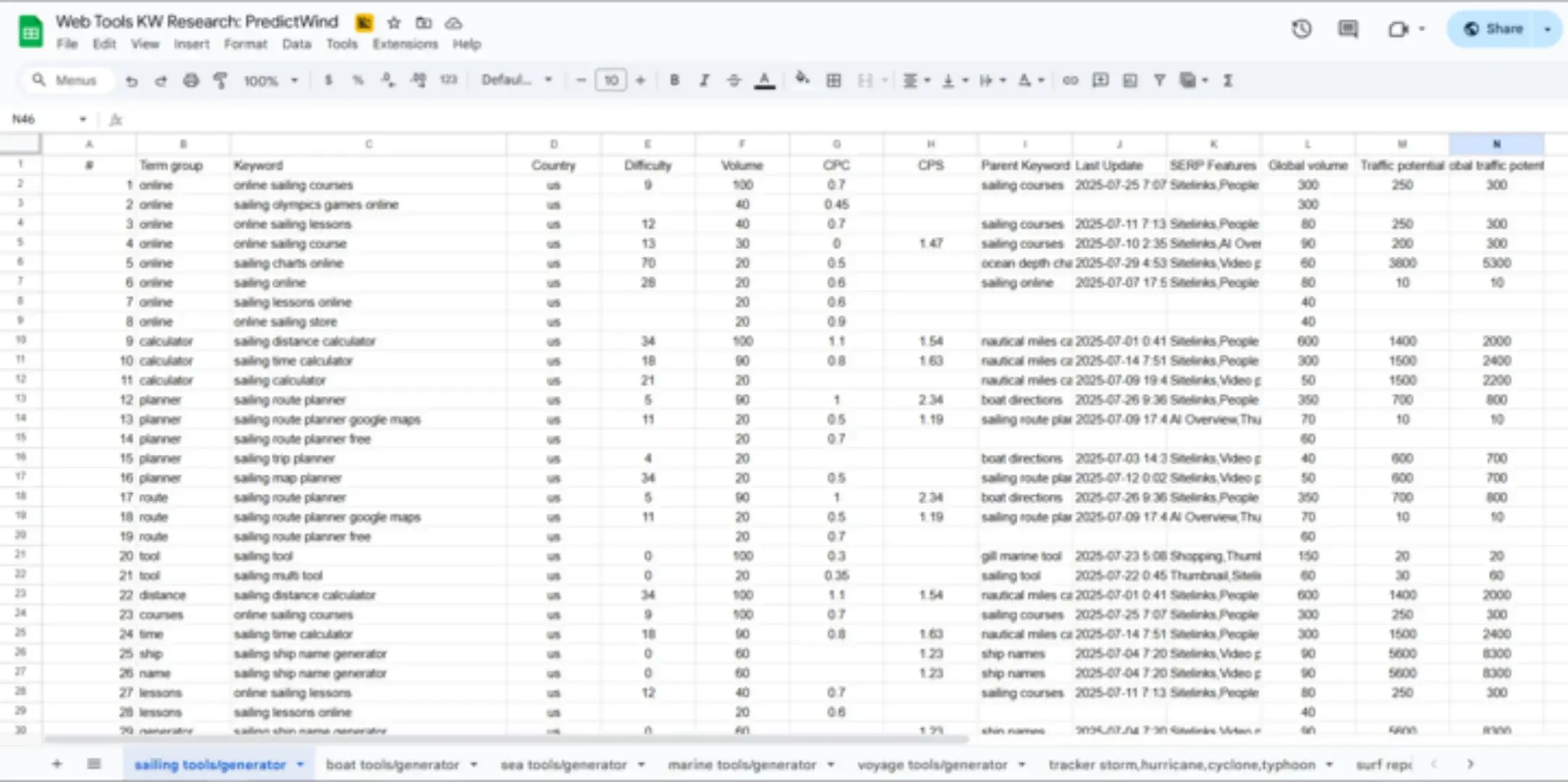1568x782 pixels.
Task: Toggle italic formatting
Action: click(x=704, y=80)
